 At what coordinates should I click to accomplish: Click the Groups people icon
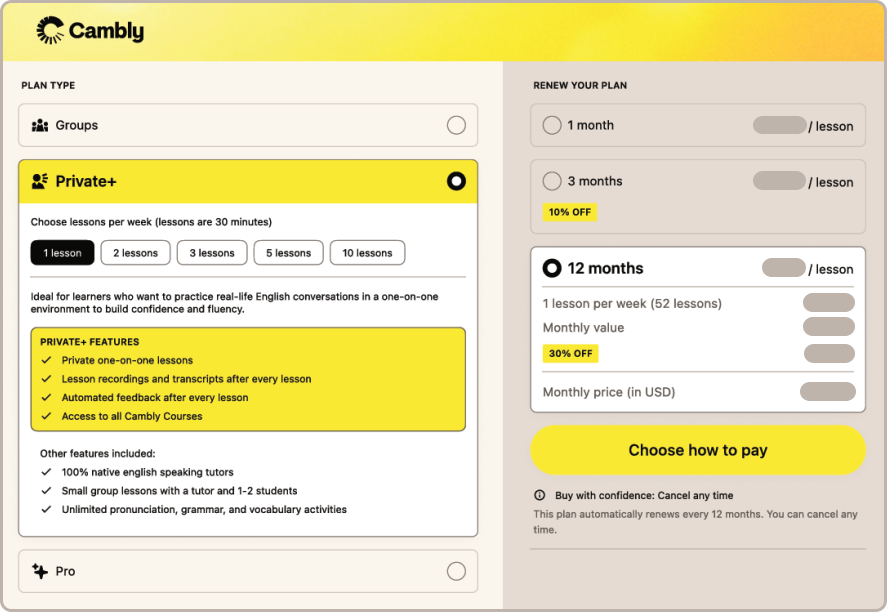click(39, 125)
